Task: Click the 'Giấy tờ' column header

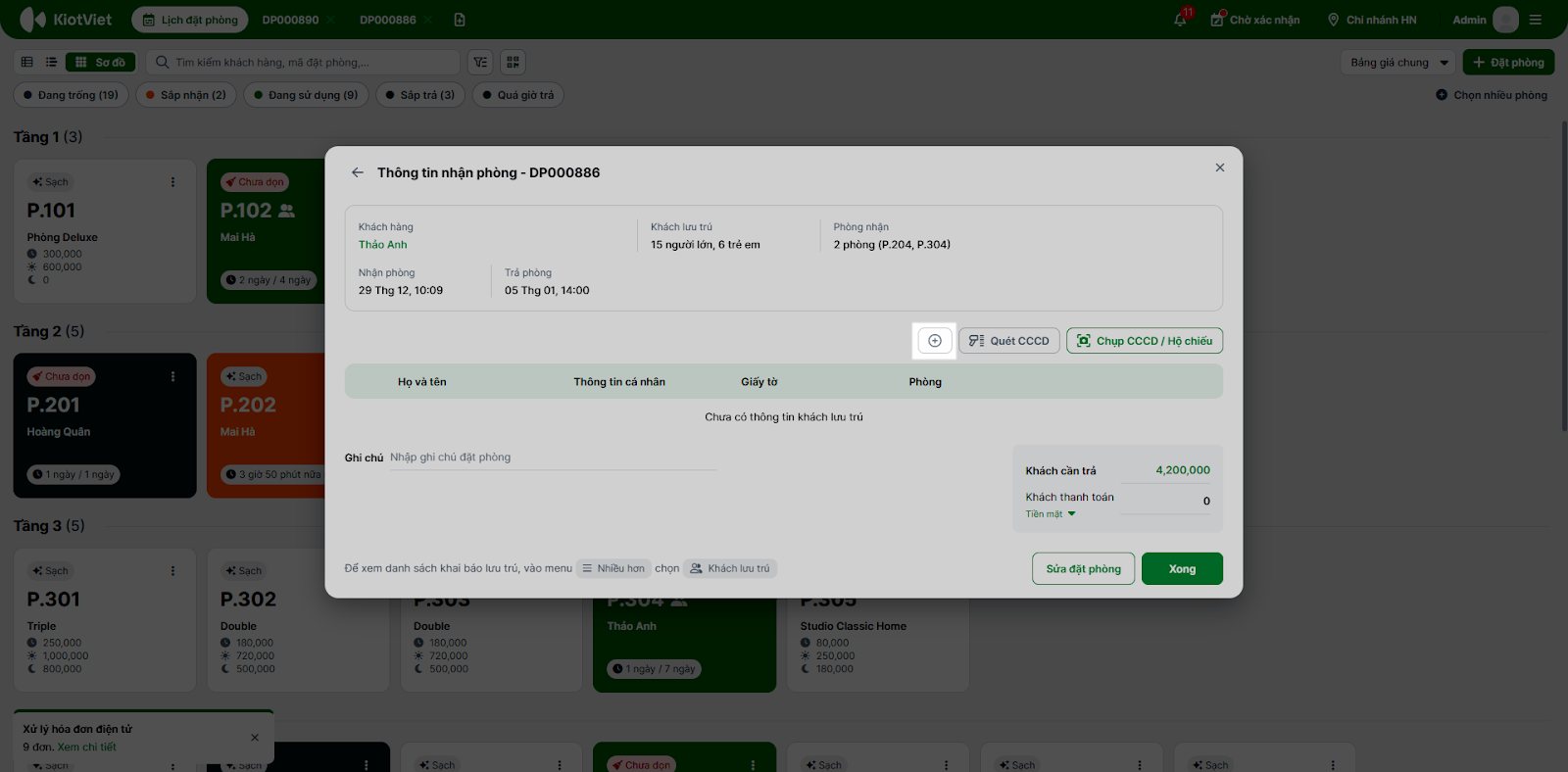Action: click(x=759, y=382)
